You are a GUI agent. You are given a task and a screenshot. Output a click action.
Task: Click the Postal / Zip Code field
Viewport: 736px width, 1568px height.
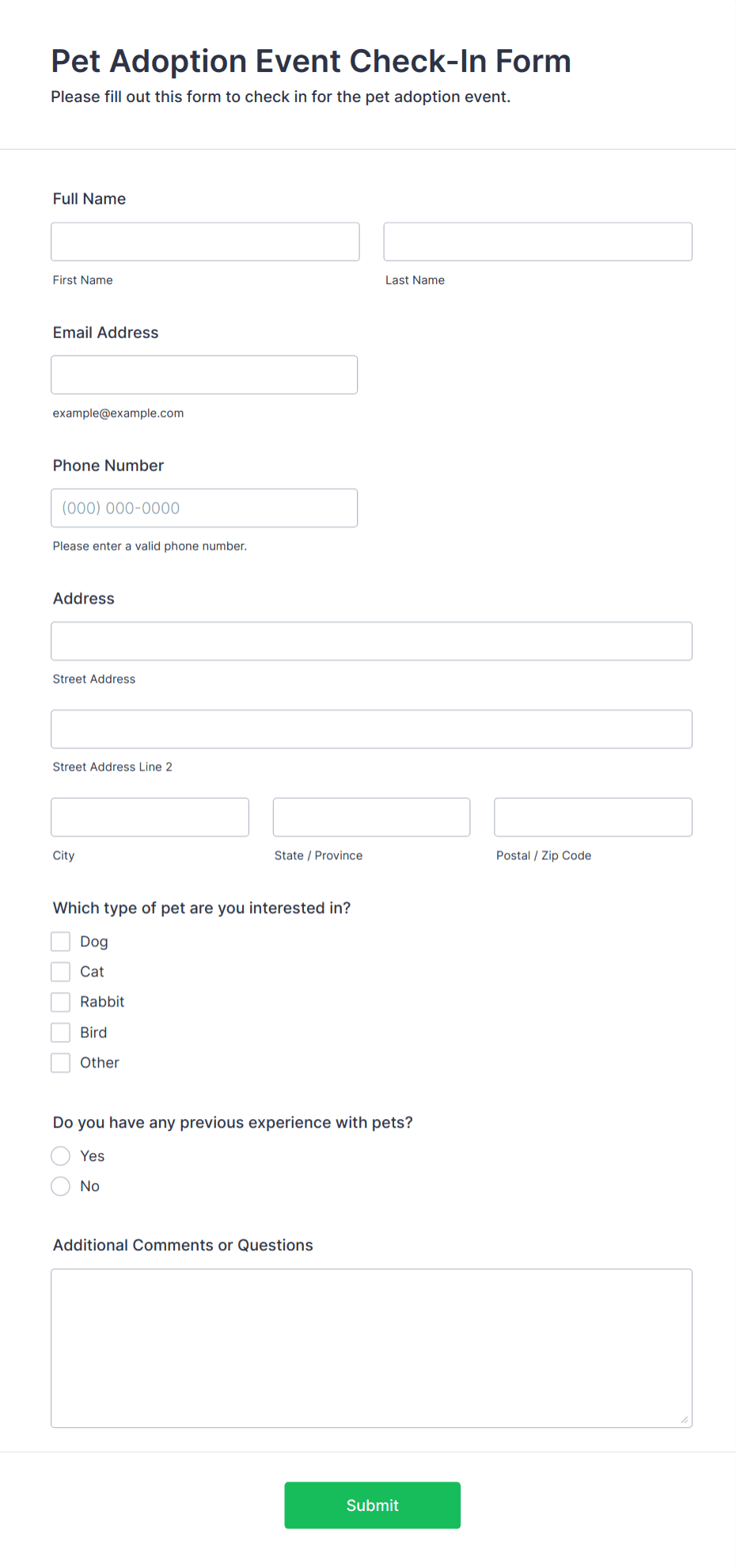tap(593, 816)
